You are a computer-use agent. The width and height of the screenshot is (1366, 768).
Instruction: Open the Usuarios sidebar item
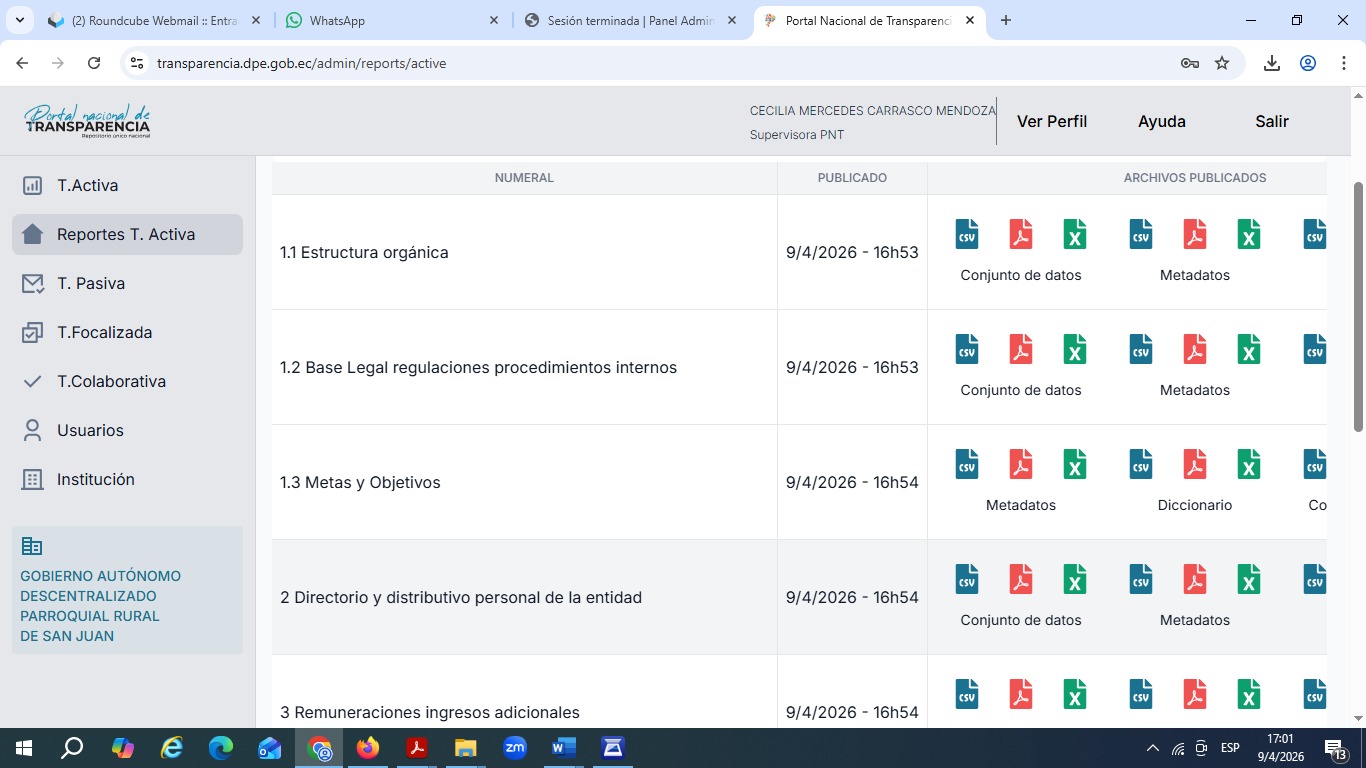pos(90,430)
